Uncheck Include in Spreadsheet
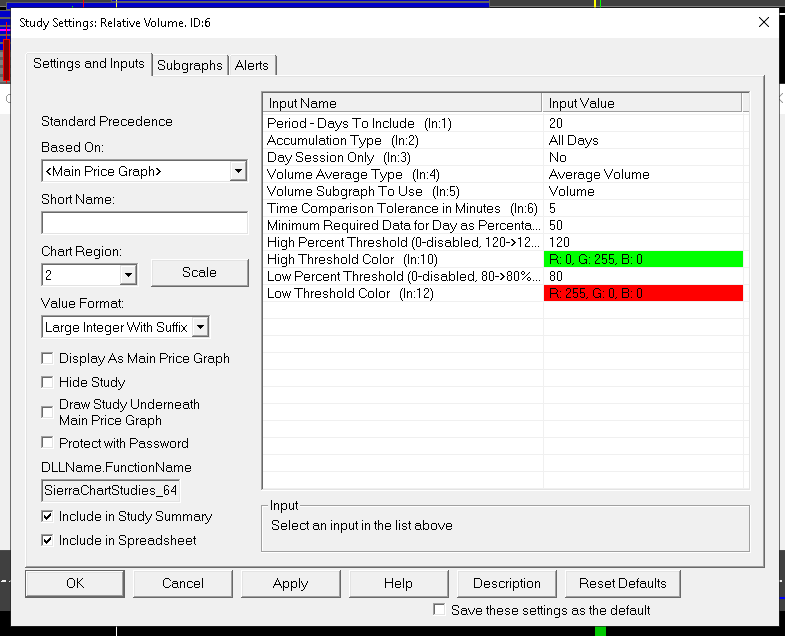The width and height of the screenshot is (785, 636). pyautogui.click(x=47, y=540)
